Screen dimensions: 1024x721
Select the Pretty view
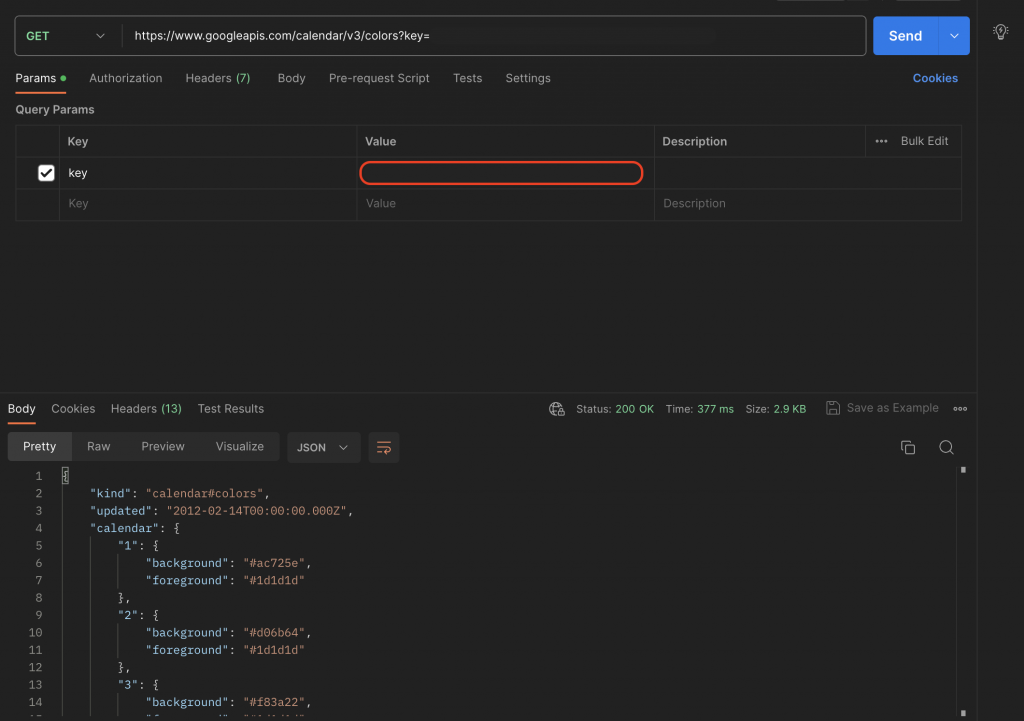pyautogui.click(x=40, y=447)
